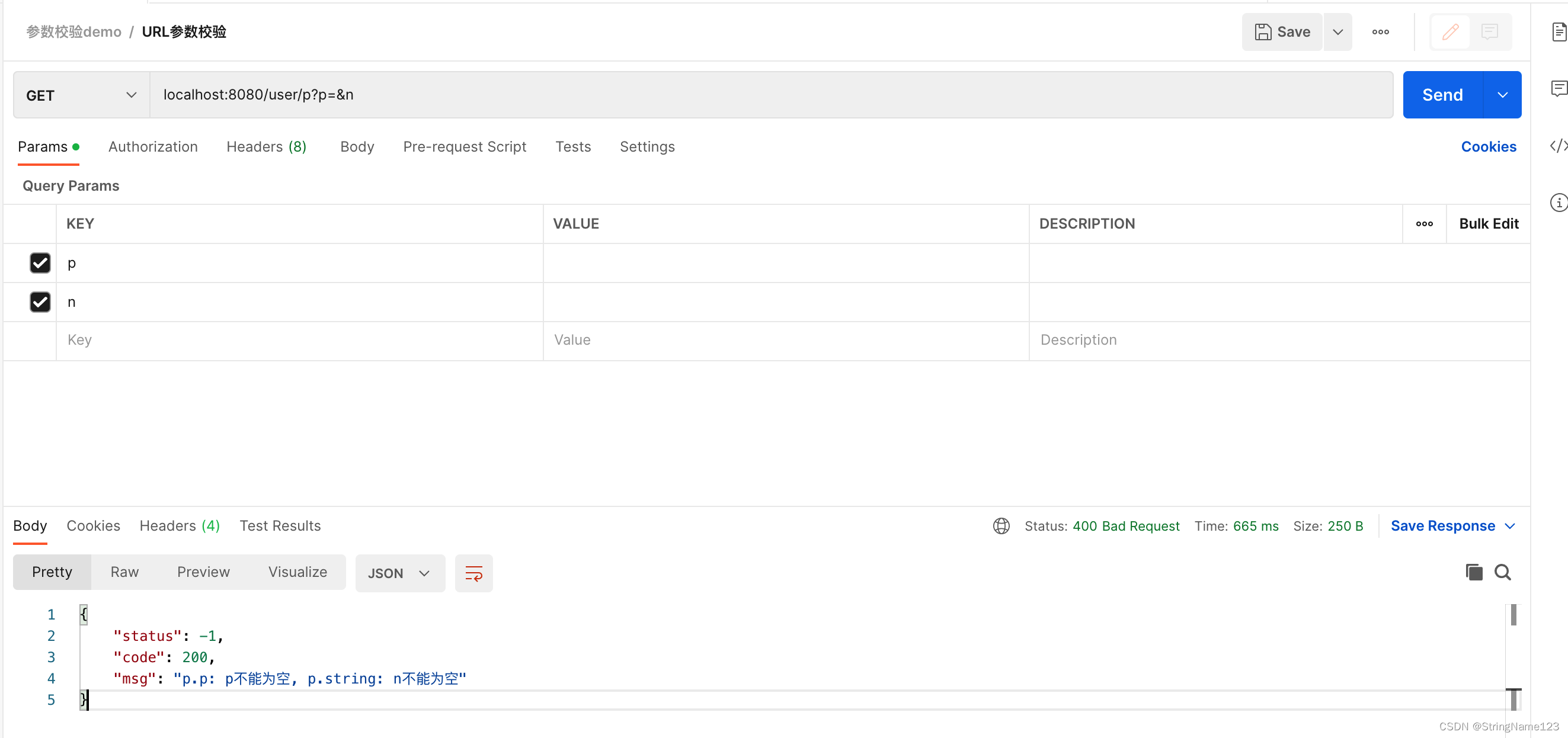
Task: Toggle the response word-wrap icon
Action: point(473,573)
